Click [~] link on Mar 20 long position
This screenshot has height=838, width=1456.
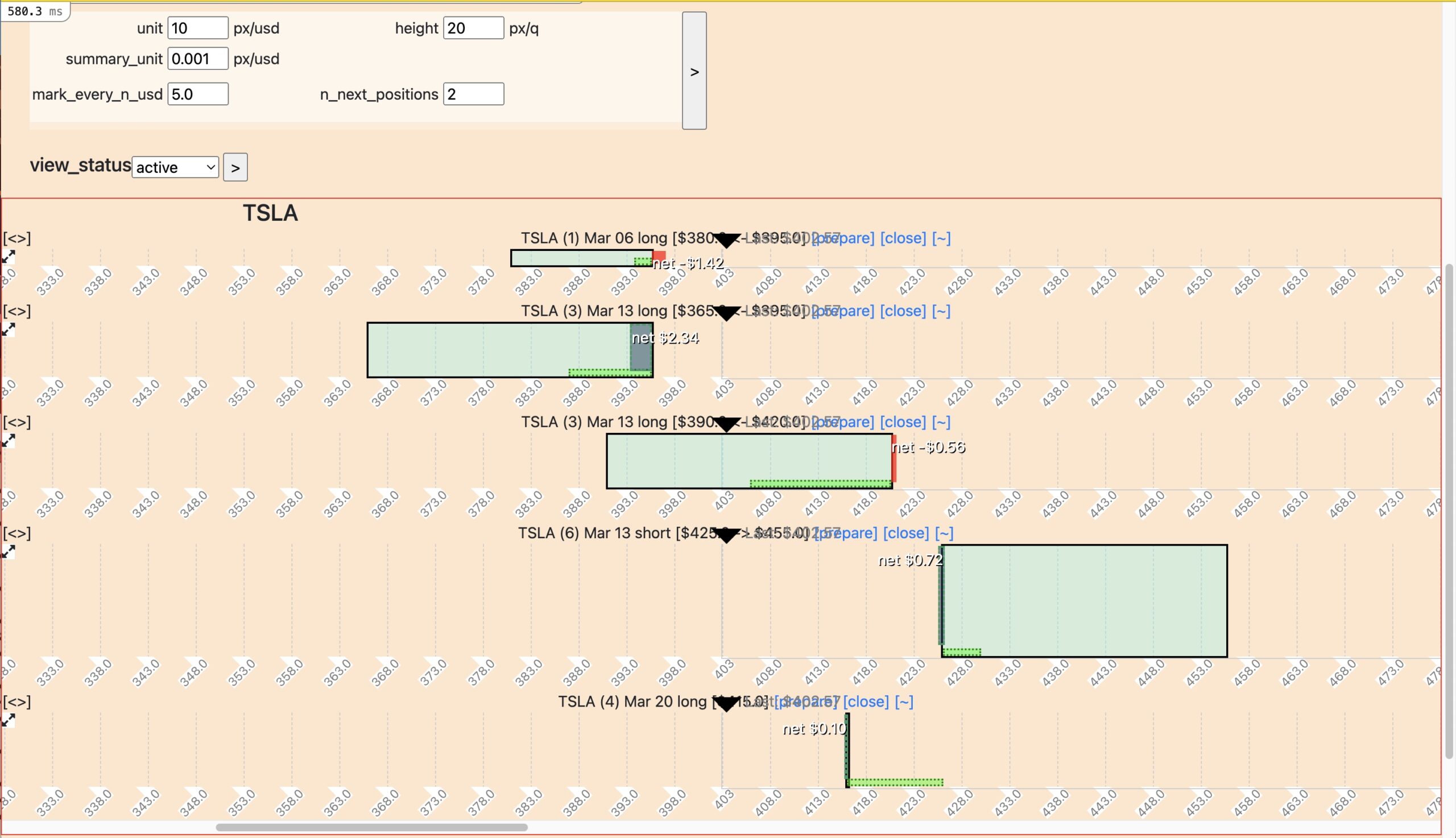(904, 701)
